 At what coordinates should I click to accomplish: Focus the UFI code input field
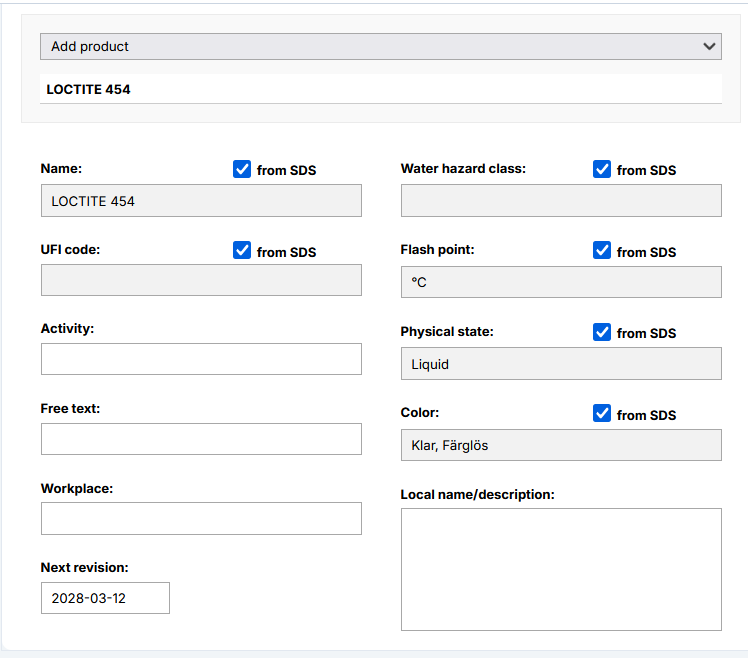coord(201,280)
